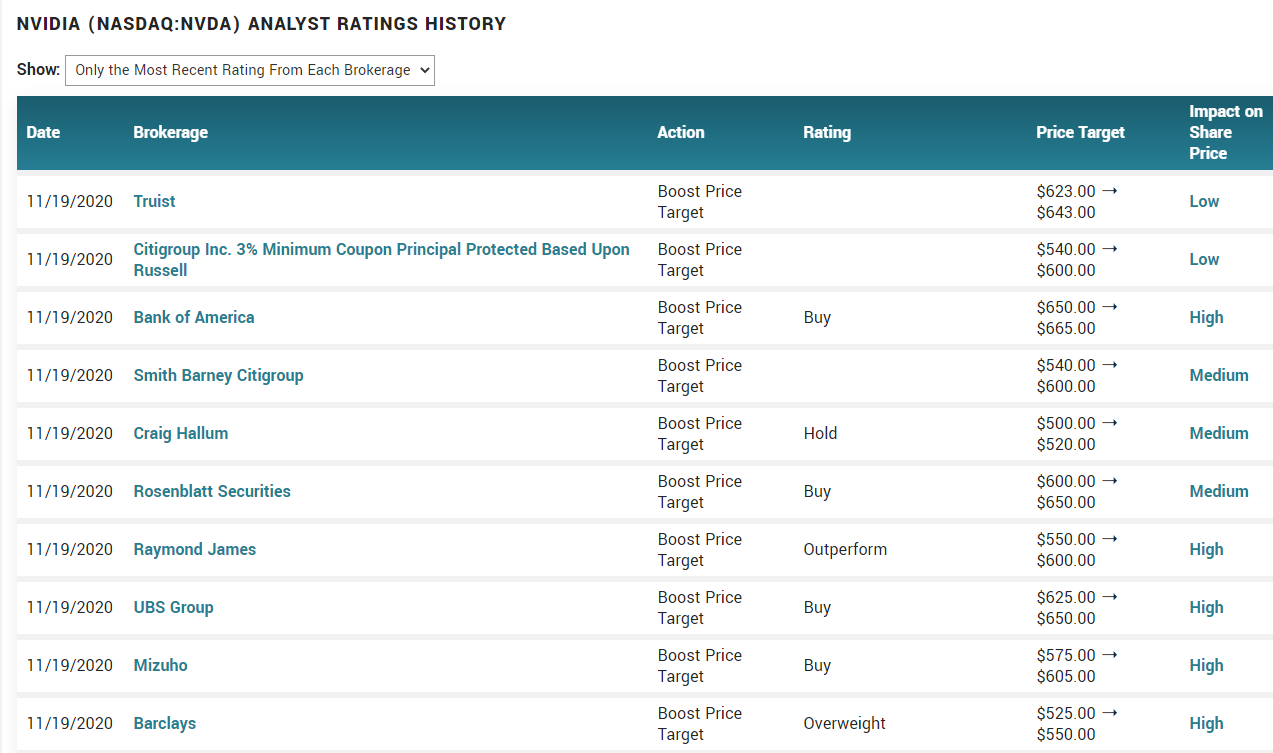Open the Truist brokerage link
This screenshot has width=1273, height=753.
coord(154,201)
